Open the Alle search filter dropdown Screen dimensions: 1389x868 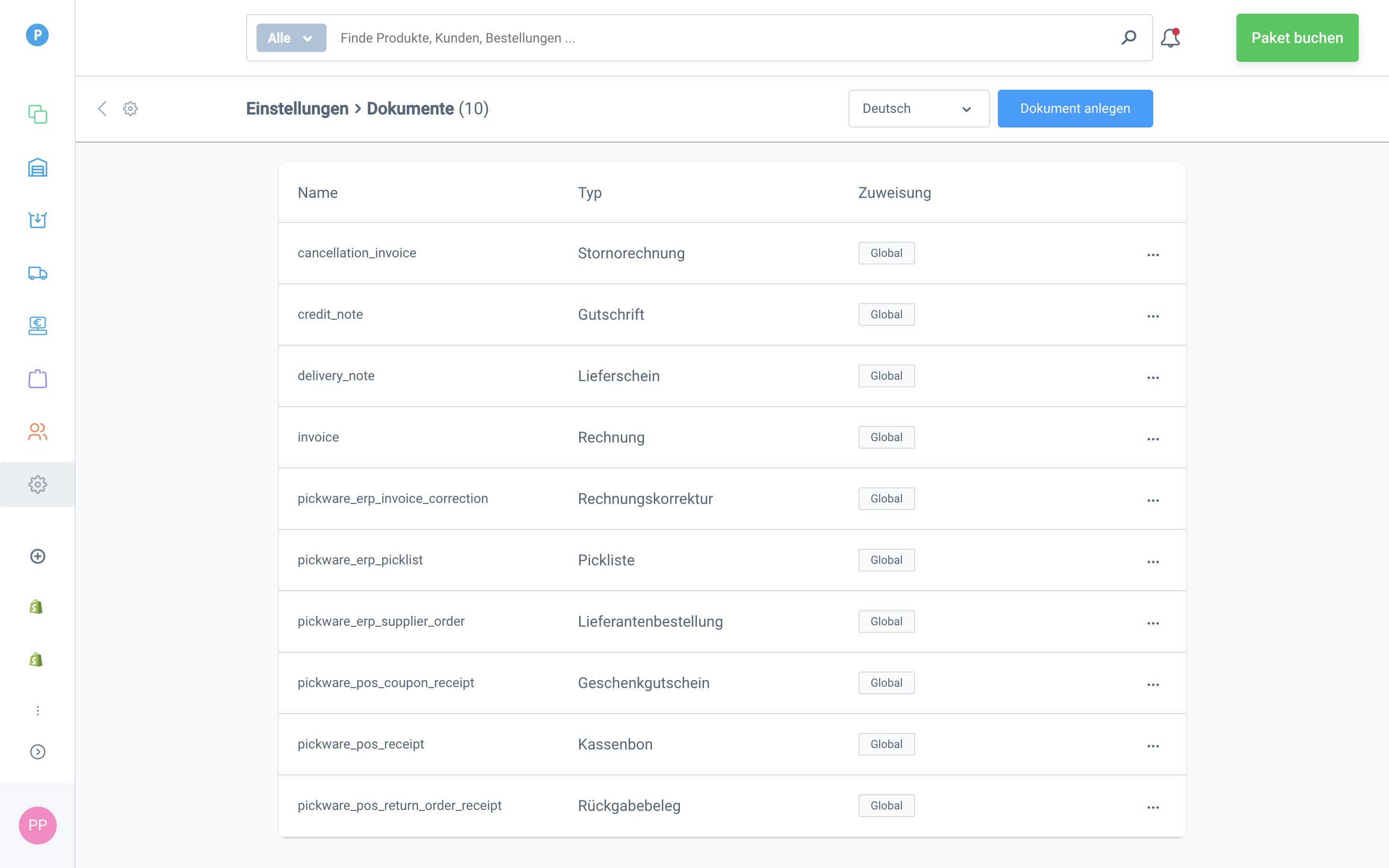pyautogui.click(x=291, y=38)
